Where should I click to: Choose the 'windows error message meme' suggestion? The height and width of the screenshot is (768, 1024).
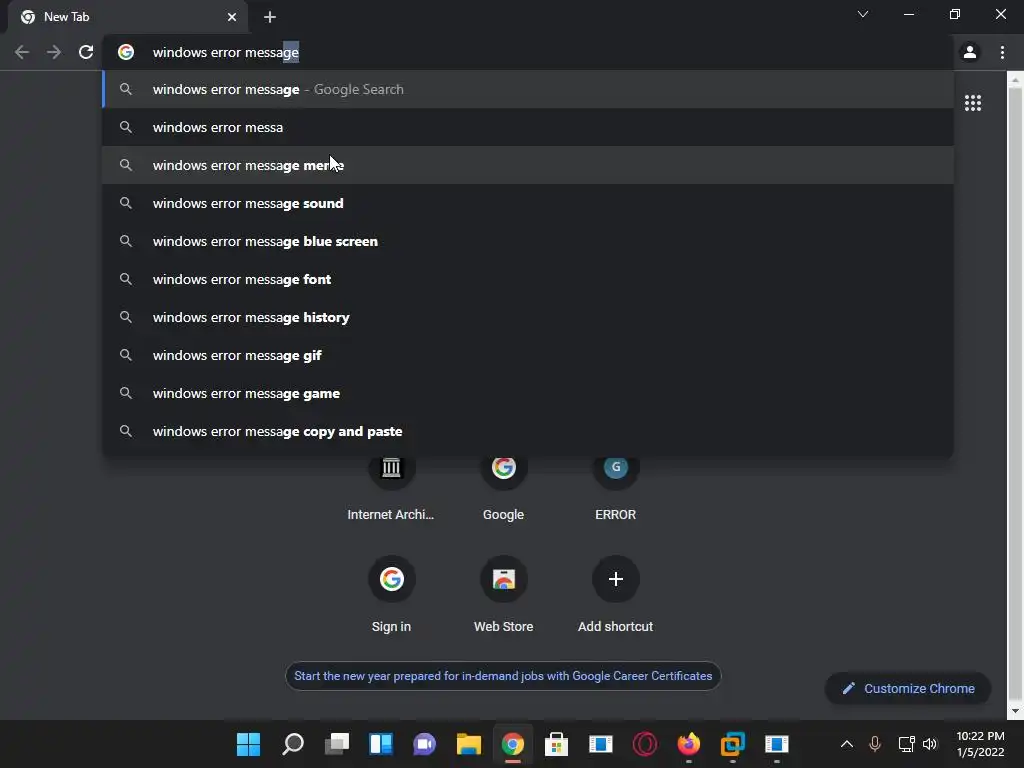[528, 165]
